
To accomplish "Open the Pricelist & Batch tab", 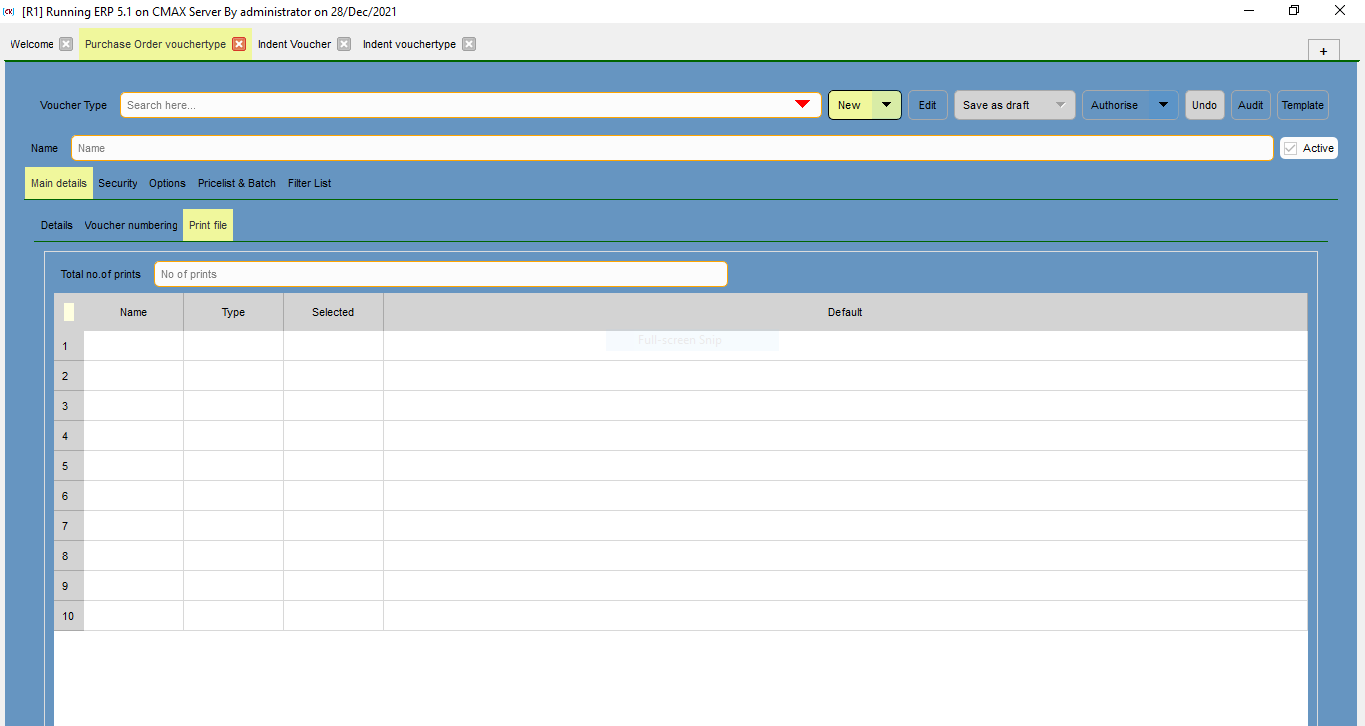I will pos(237,183).
